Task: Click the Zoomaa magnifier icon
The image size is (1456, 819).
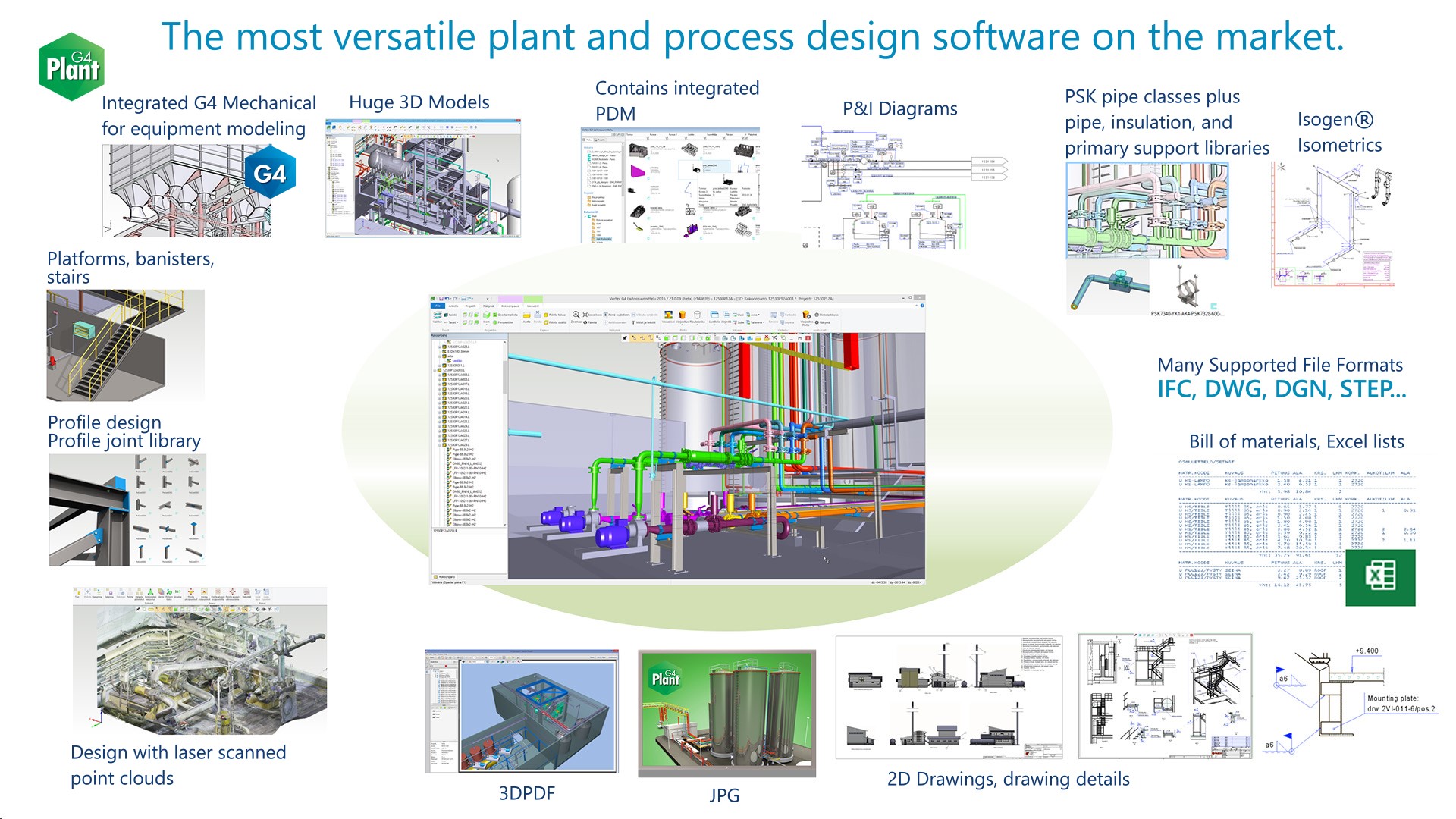Action: [x=576, y=314]
